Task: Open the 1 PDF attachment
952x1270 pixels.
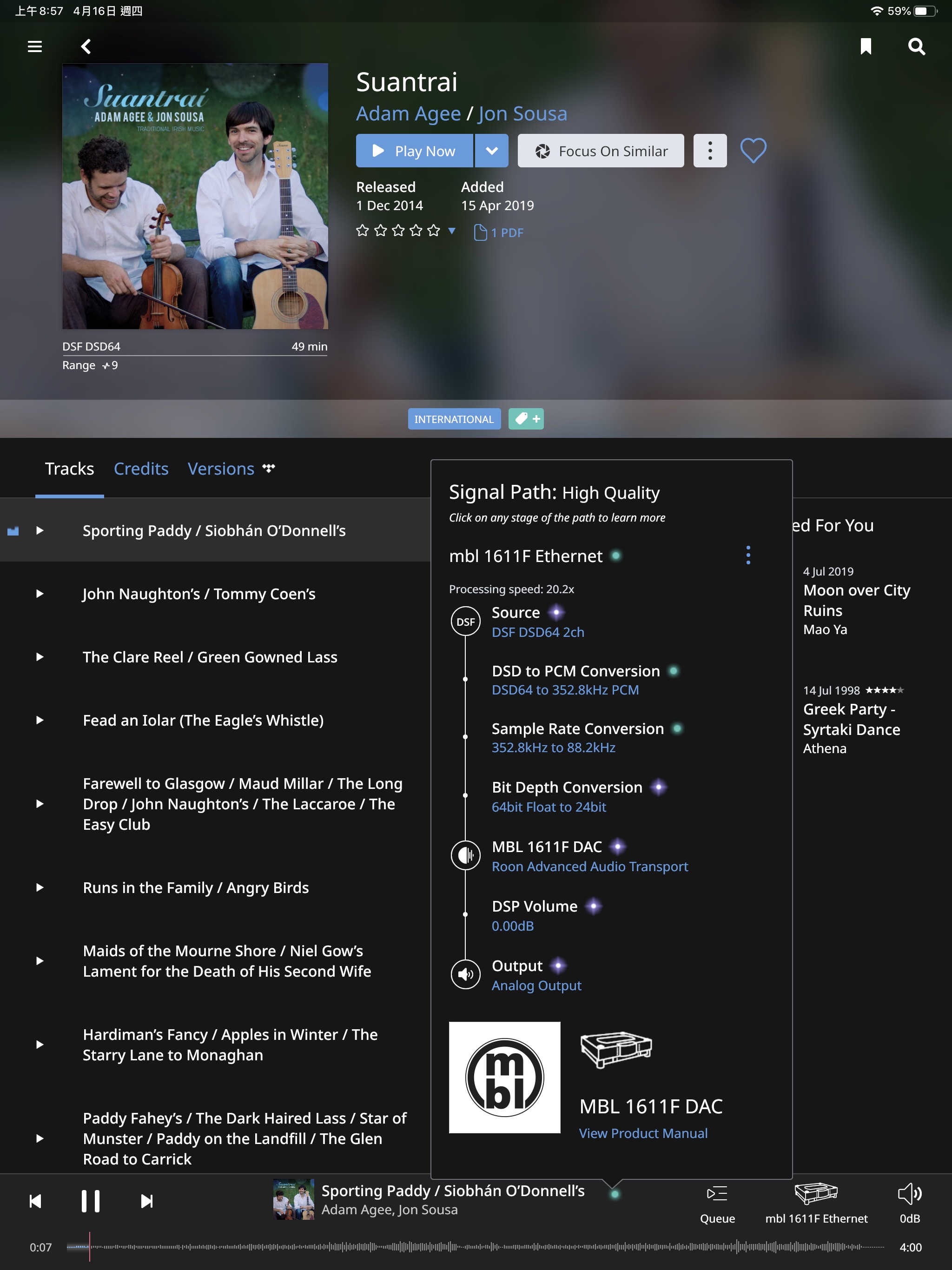Action: pos(498,232)
